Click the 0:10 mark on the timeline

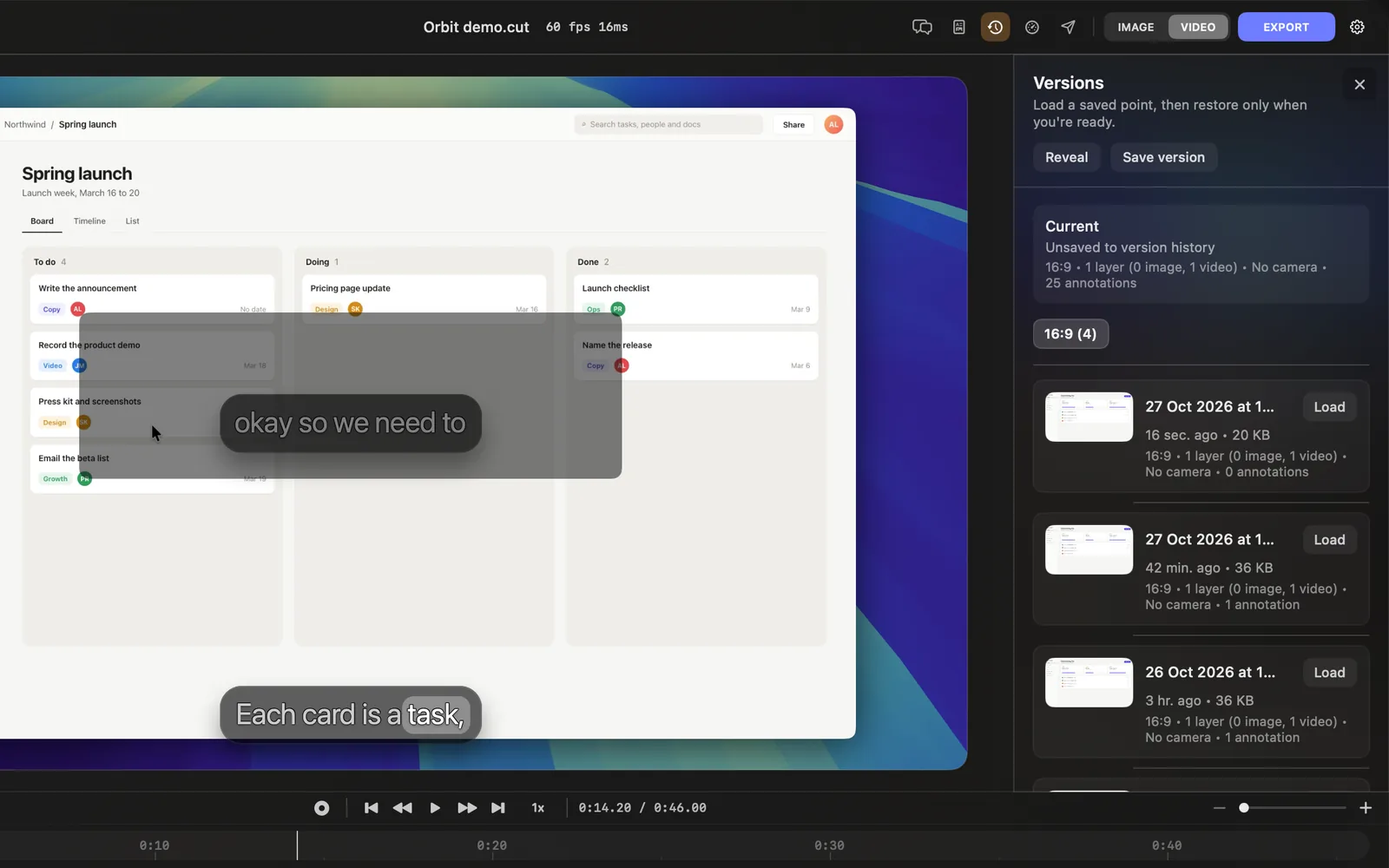pos(155,845)
